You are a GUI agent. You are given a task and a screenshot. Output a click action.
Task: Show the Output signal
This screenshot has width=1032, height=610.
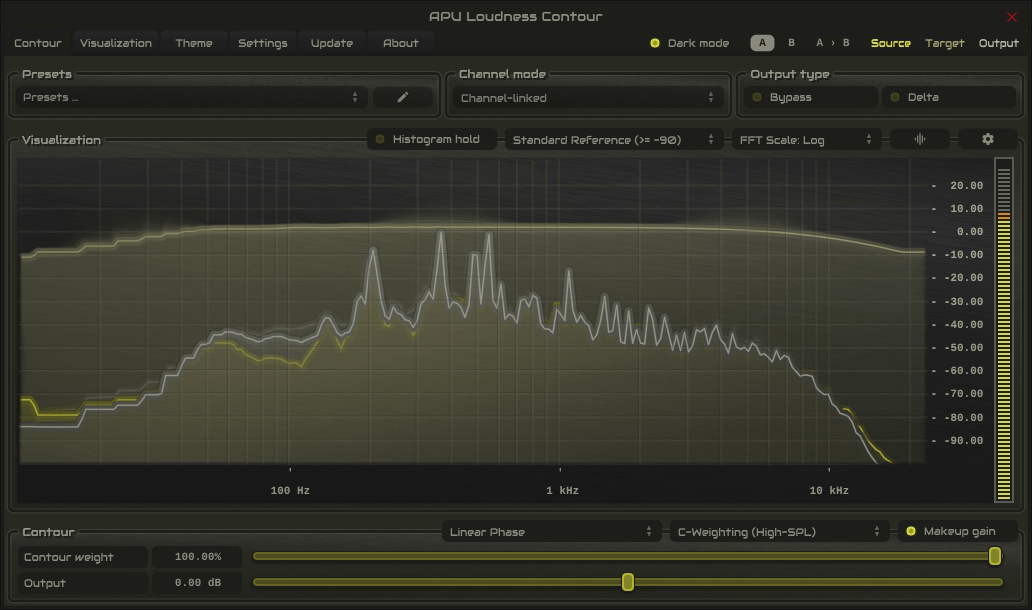click(998, 43)
